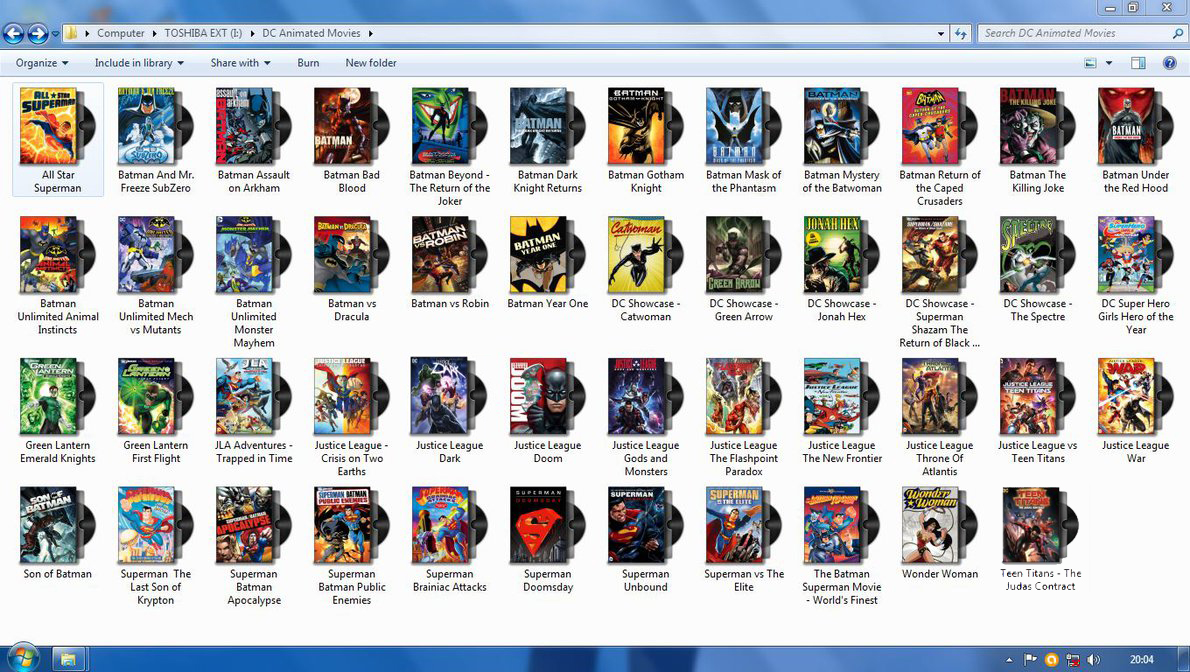Select the Son of Batman folder icon
This screenshot has height=672, width=1190.
[x=57, y=525]
